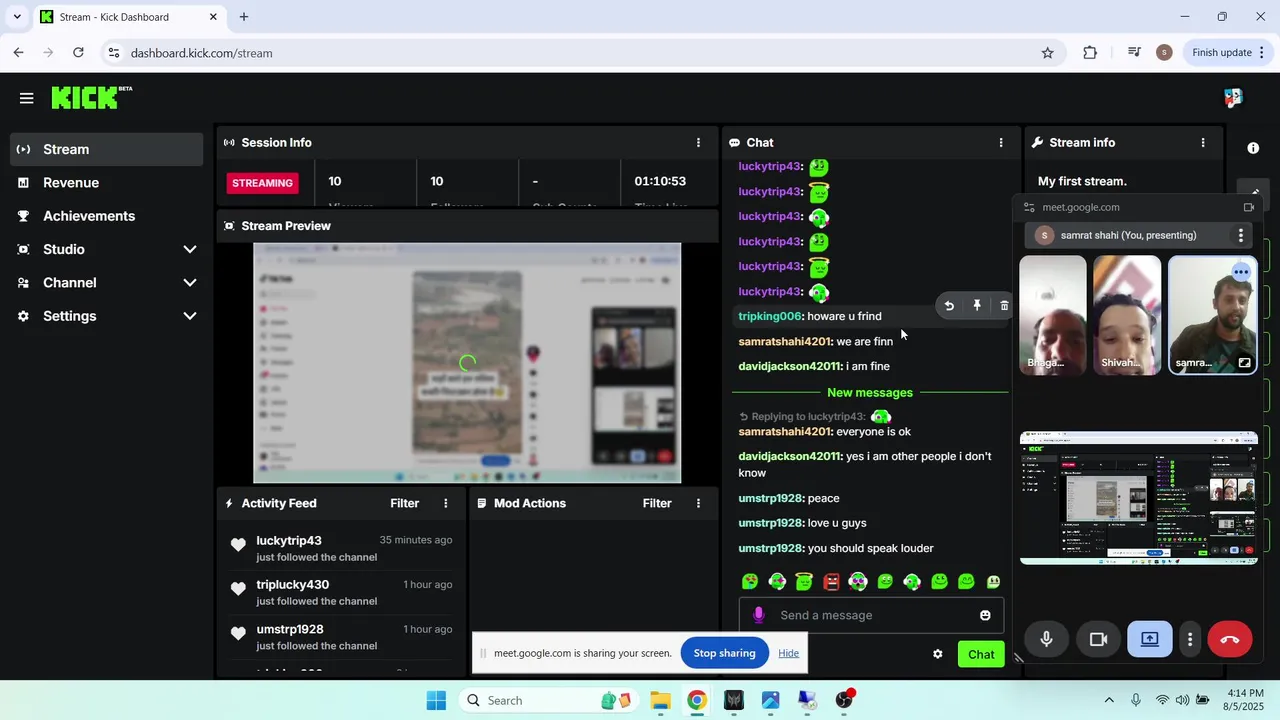The image size is (1280, 720).
Task: Open File Explorer from the taskbar
Action: click(660, 700)
